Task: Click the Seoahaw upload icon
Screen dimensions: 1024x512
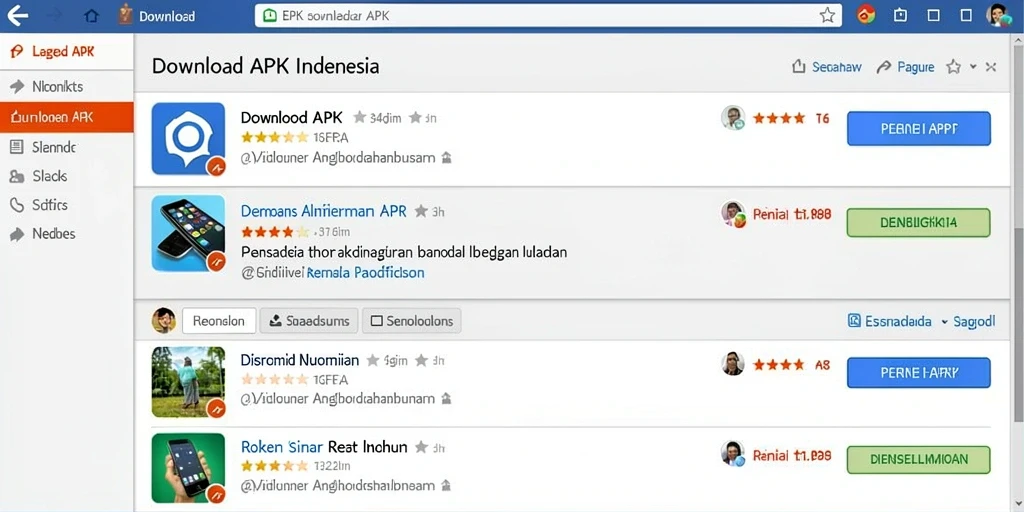Action: pyautogui.click(x=798, y=67)
